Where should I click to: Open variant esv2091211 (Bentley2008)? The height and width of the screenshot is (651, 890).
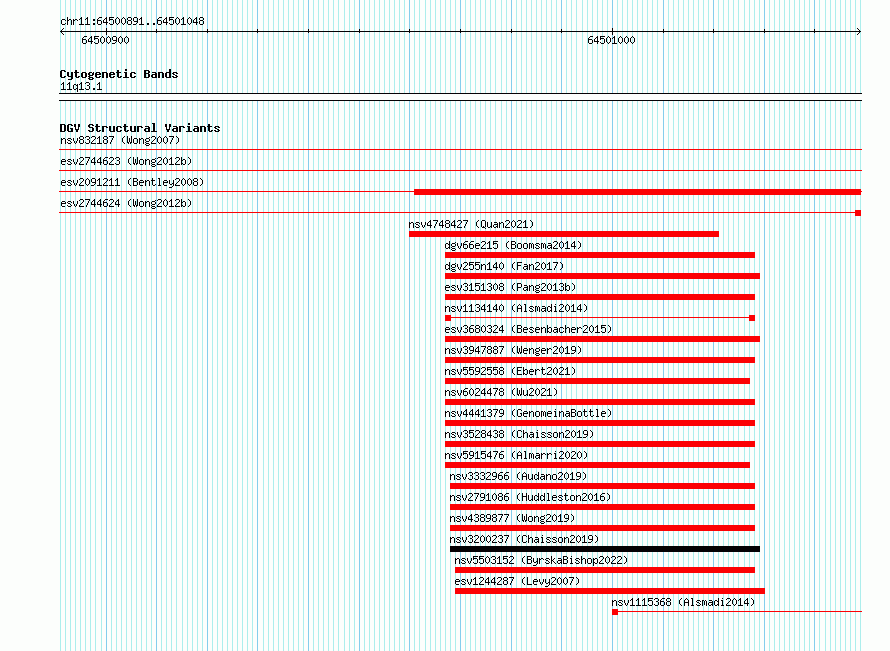click(x=132, y=182)
